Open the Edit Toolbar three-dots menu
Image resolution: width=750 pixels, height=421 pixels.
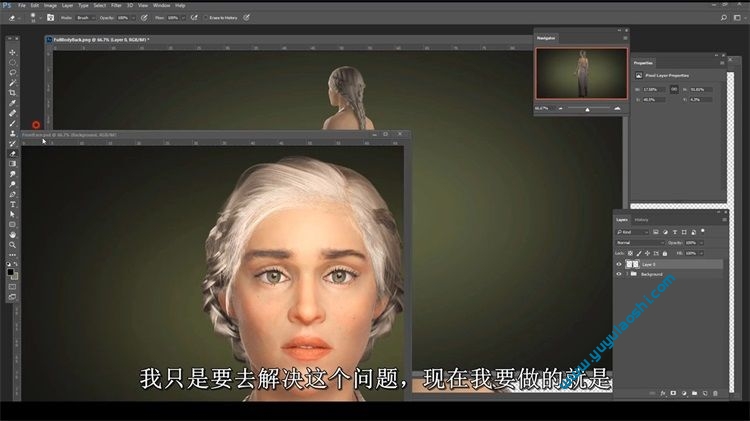tap(12, 255)
